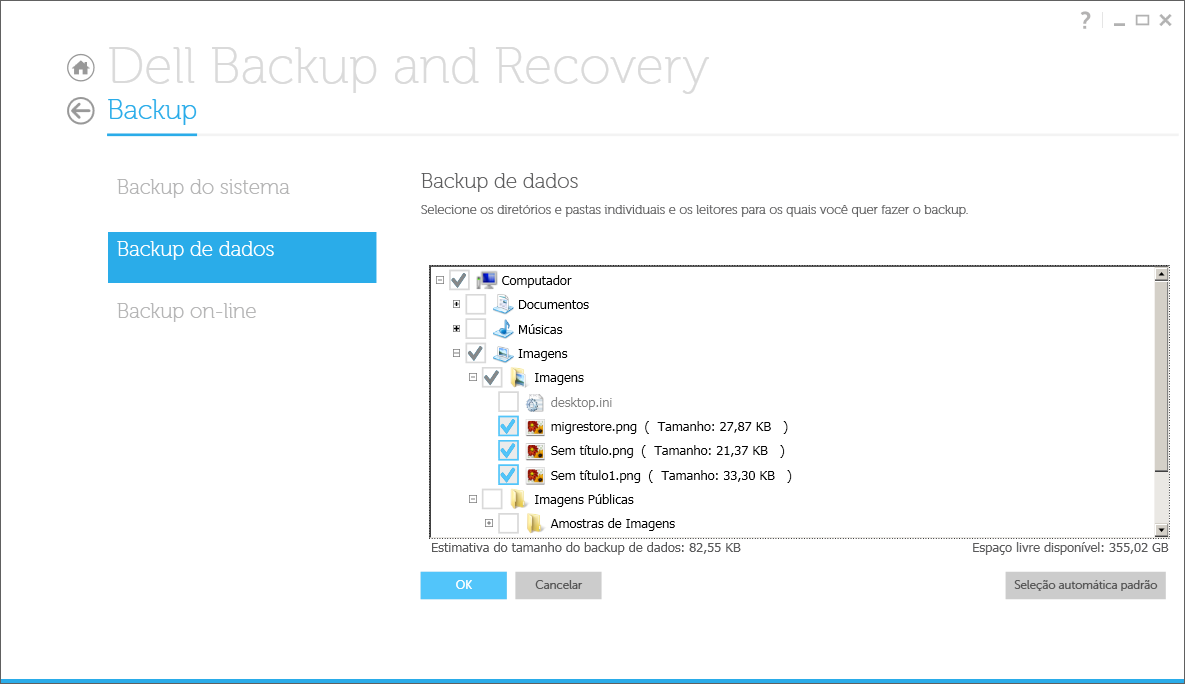Click the nested Imagens folder icon
Viewport: 1185px width, 684px height.
[518, 378]
